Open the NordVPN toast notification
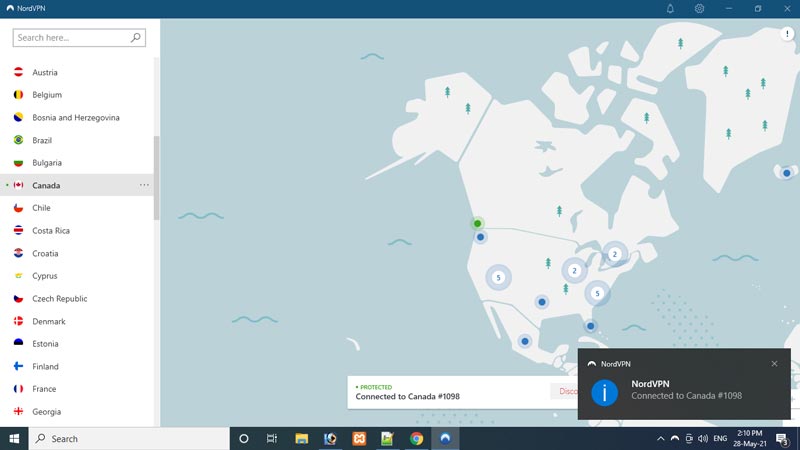The height and width of the screenshot is (450, 800). click(x=684, y=384)
